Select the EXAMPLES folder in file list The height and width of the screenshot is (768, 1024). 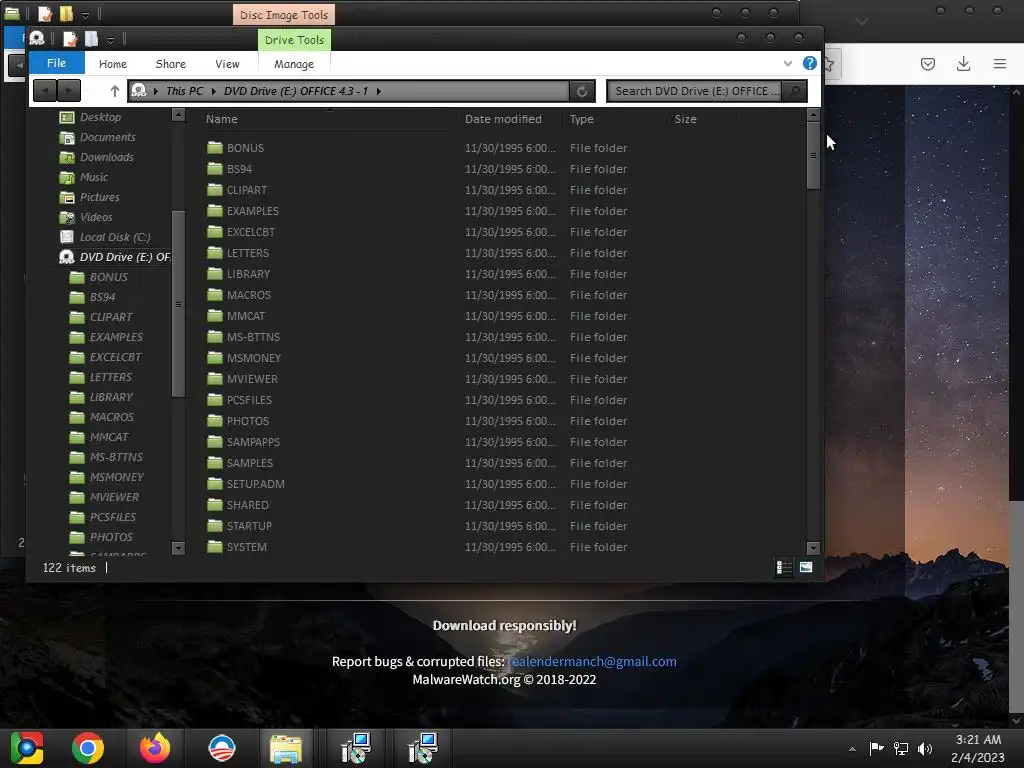[x=252, y=211]
